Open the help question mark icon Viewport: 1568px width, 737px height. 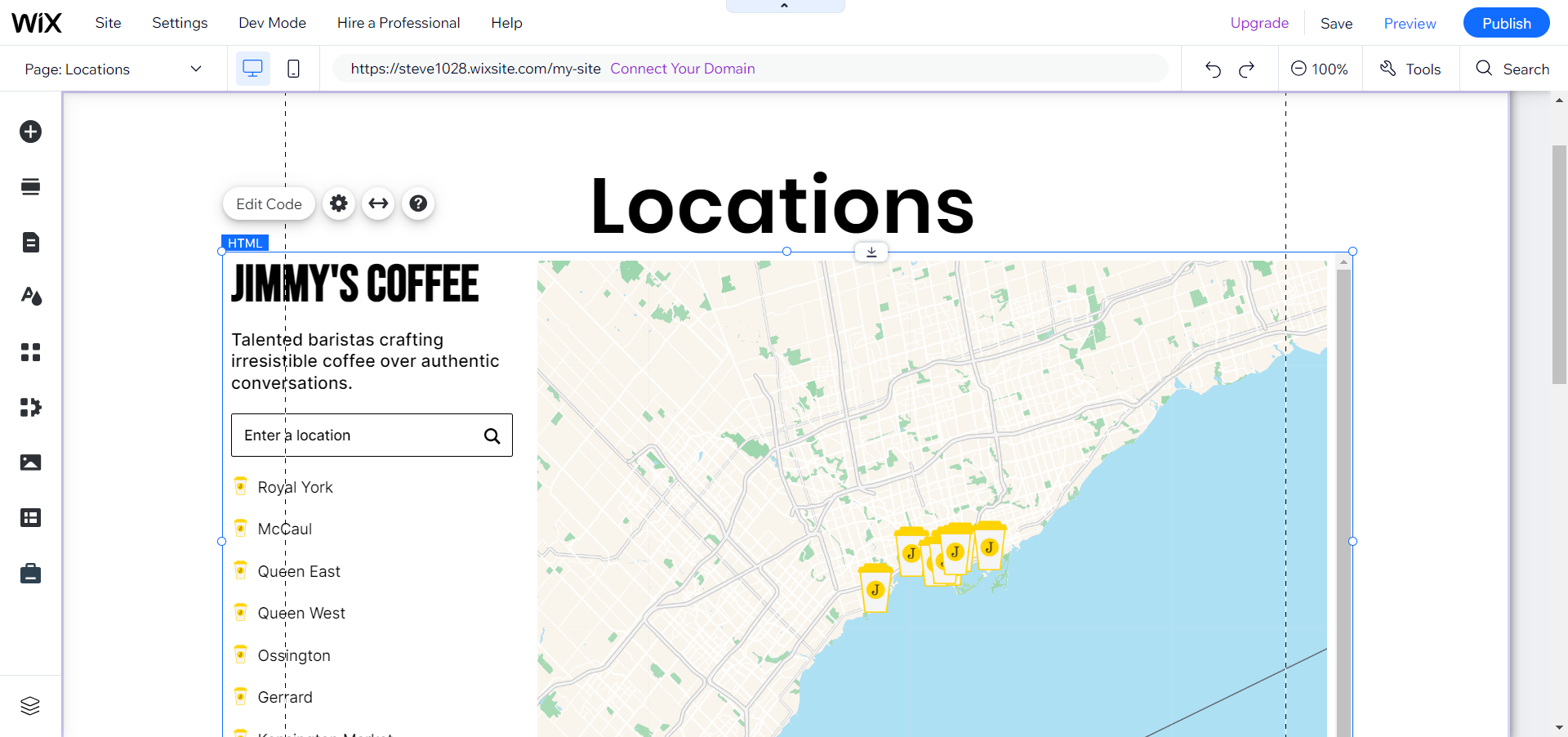418,203
